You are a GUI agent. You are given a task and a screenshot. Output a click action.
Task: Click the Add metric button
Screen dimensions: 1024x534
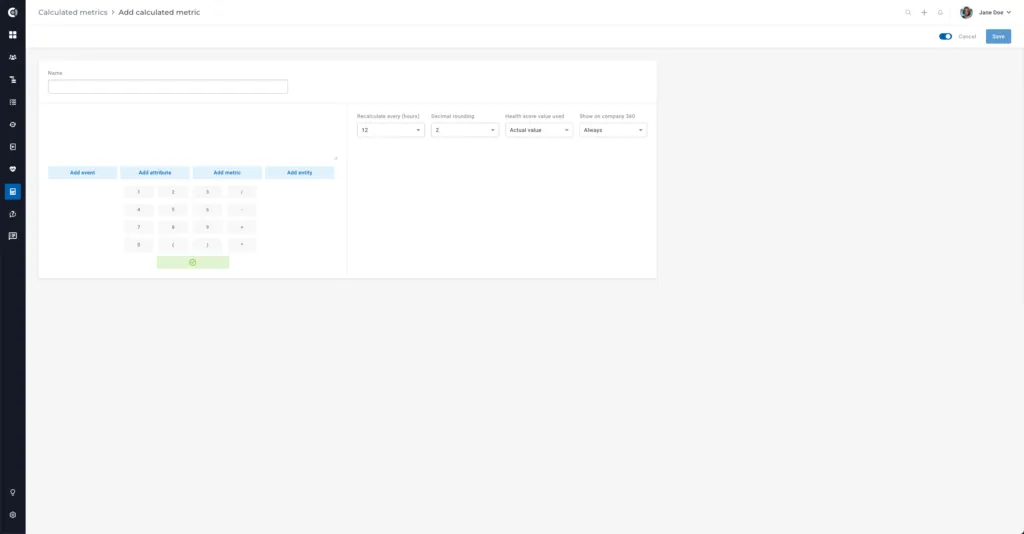click(x=227, y=172)
